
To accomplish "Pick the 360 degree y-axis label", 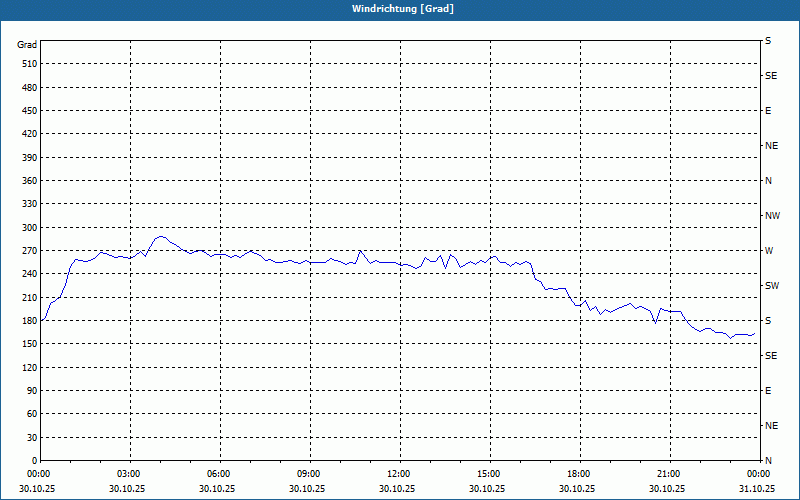I will [x=30, y=181].
